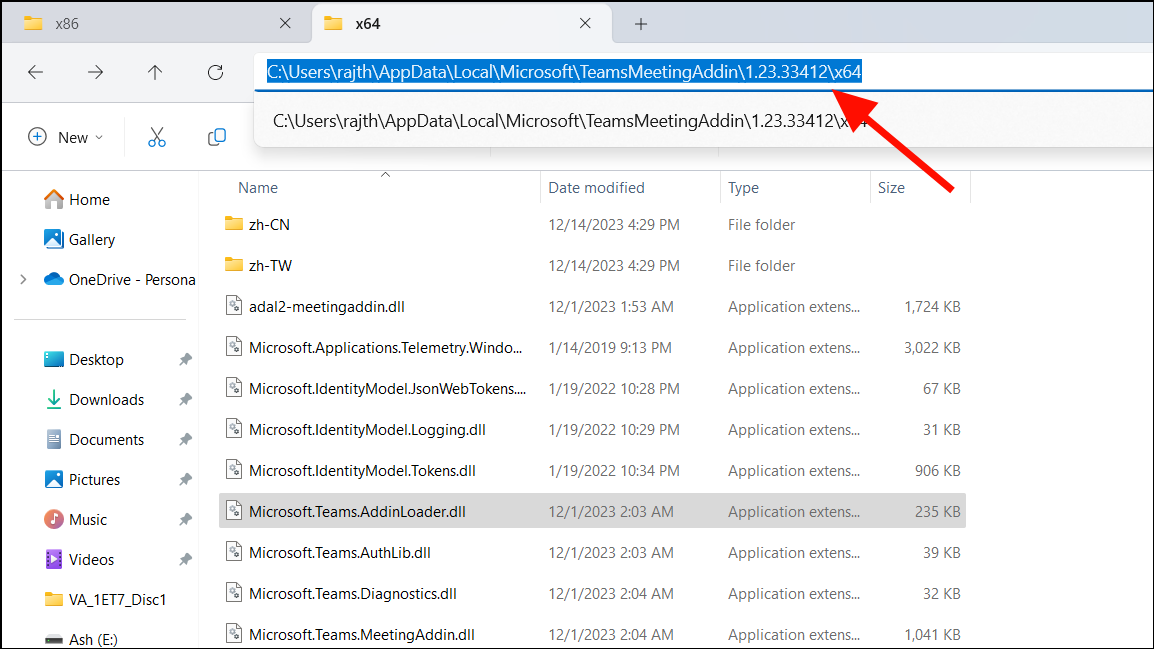Viewport: 1154px width, 649px height.
Task: Open Downloads quick access folder
Action: click(x=93, y=400)
